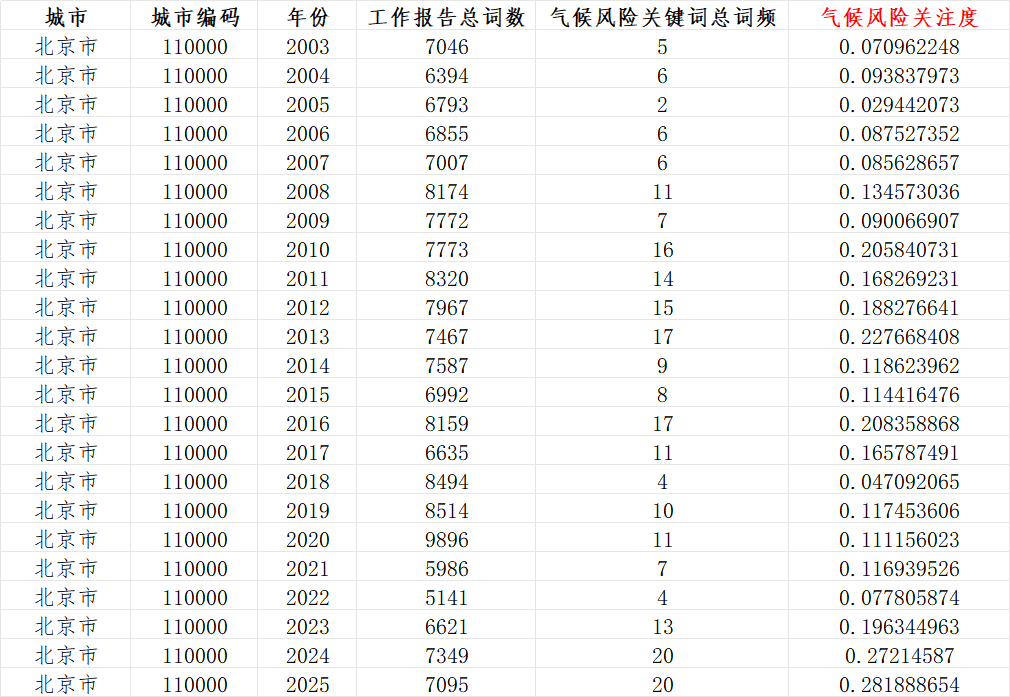
Task: Click the year cell 2003
Action: [x=307, y=47]
